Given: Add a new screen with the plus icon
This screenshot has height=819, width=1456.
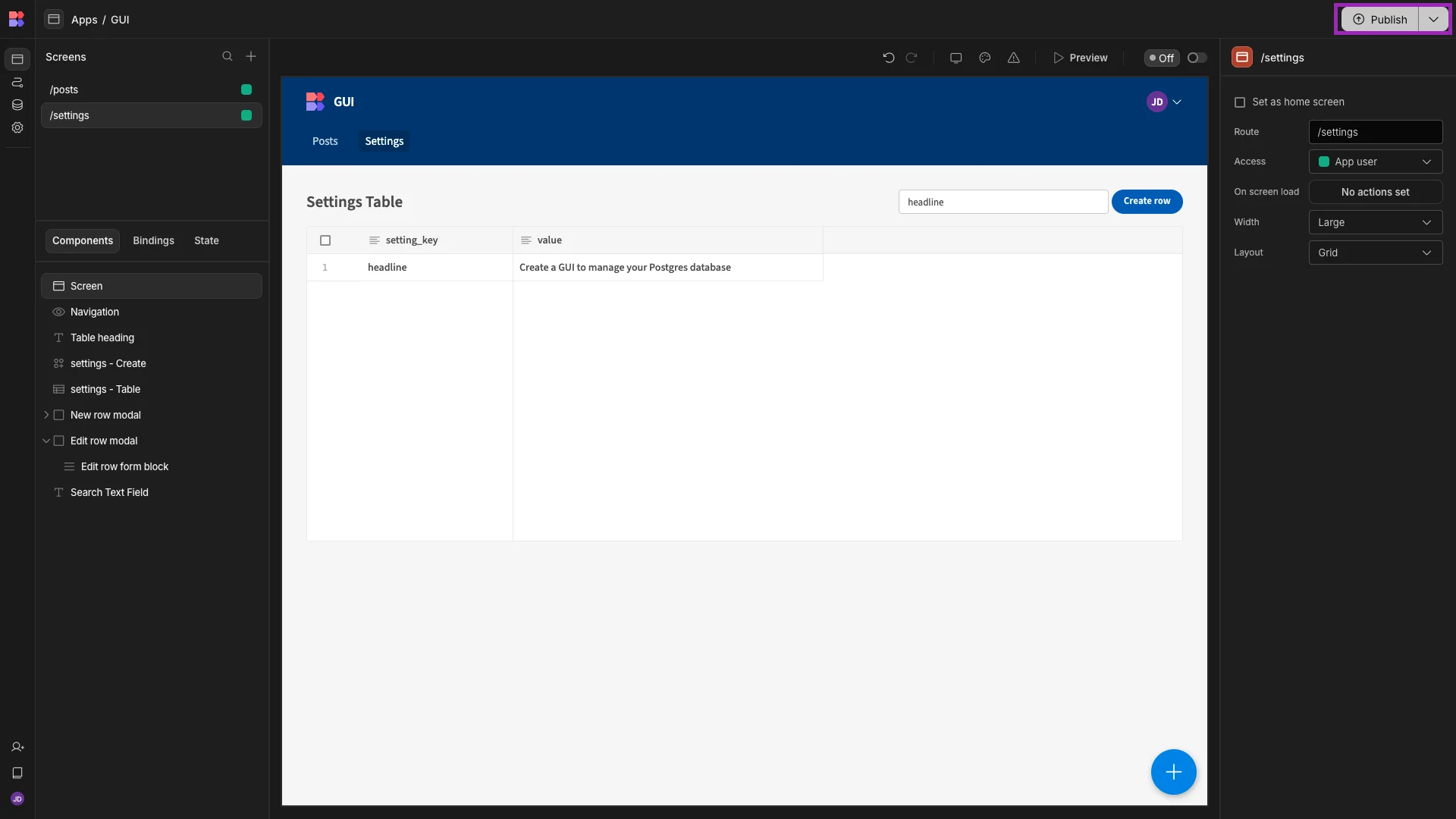Looking at the screenshot, I should pyautogui.click(x=251, y=56).
